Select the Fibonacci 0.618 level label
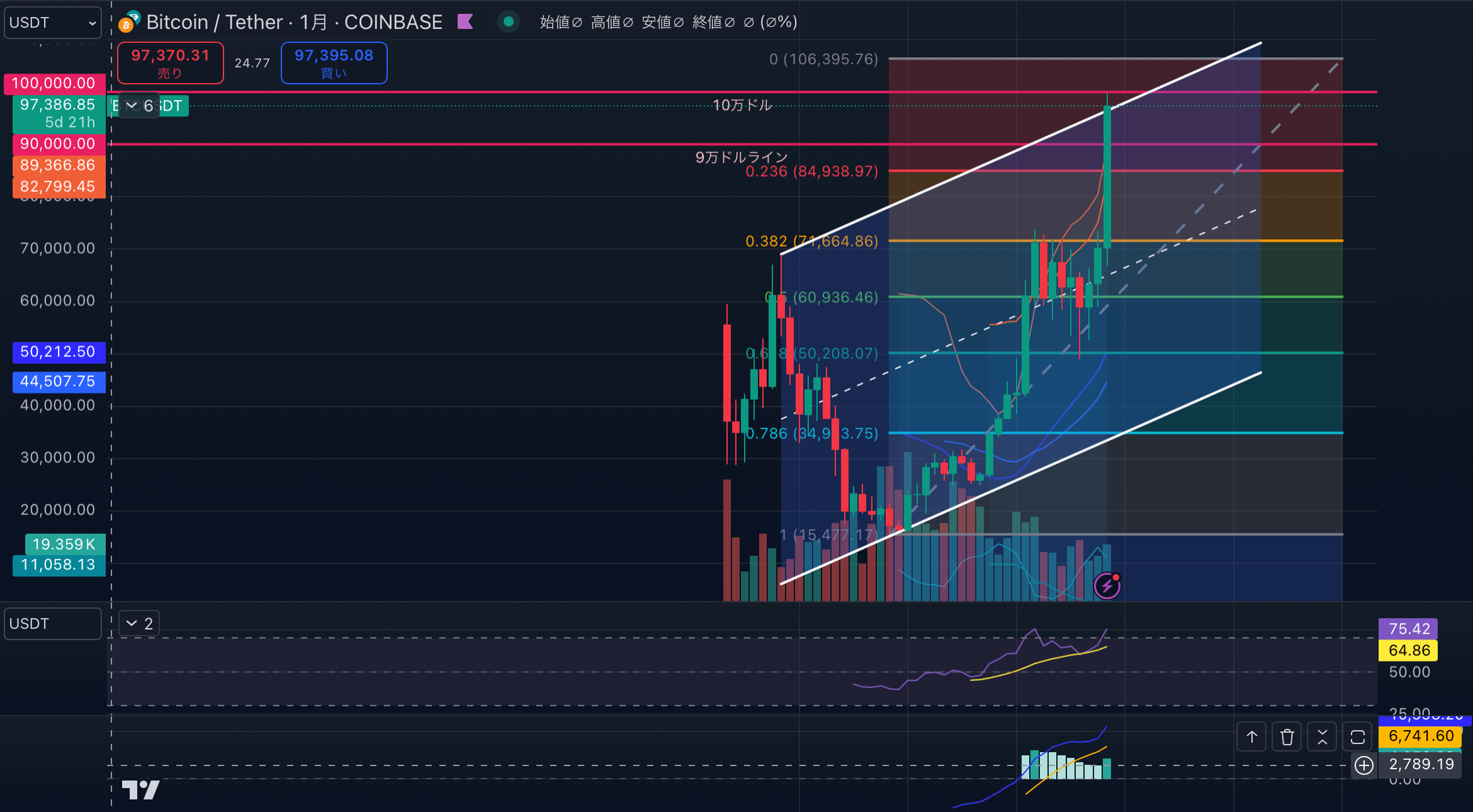The height and width of the screenshot is (812, 1473). tap(811, 353)
